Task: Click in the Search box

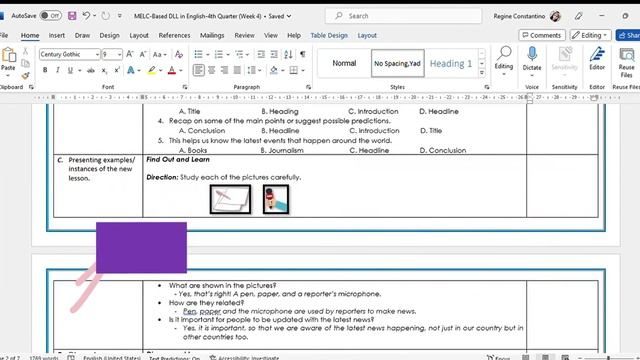Action: 403,16
